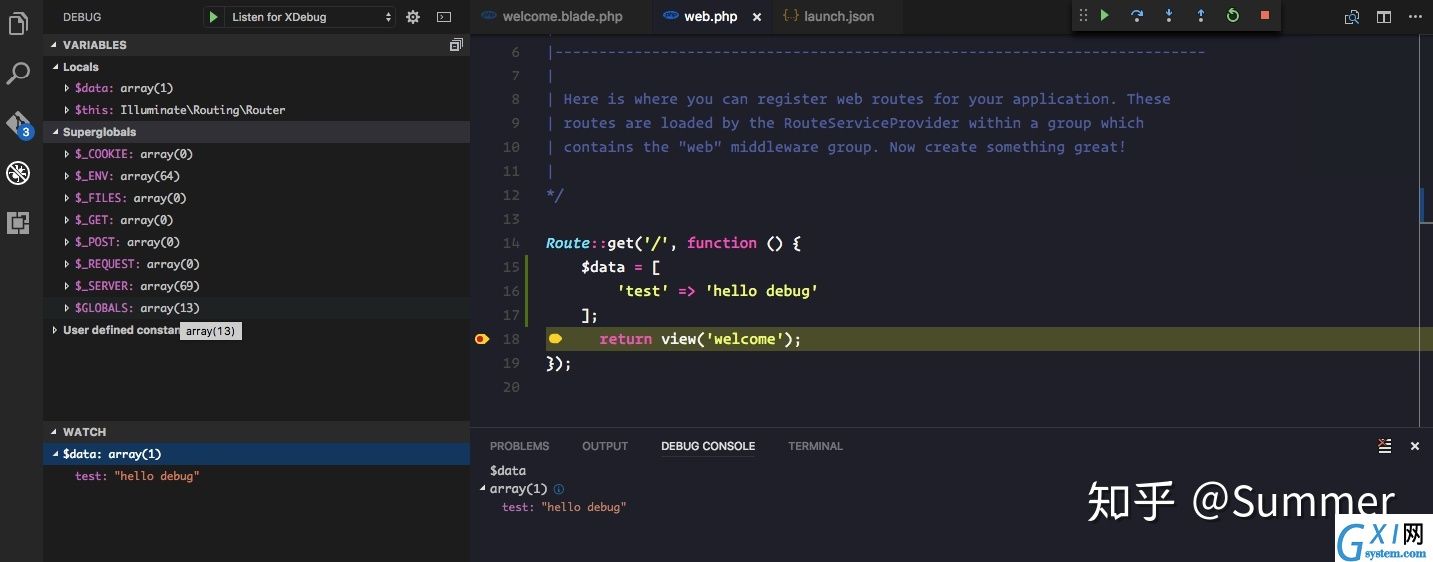Image resolution: width=1433 pixels, height=562 pixels.
Task: Open the OUTPUT panel tab
Action: pos(605,446)
